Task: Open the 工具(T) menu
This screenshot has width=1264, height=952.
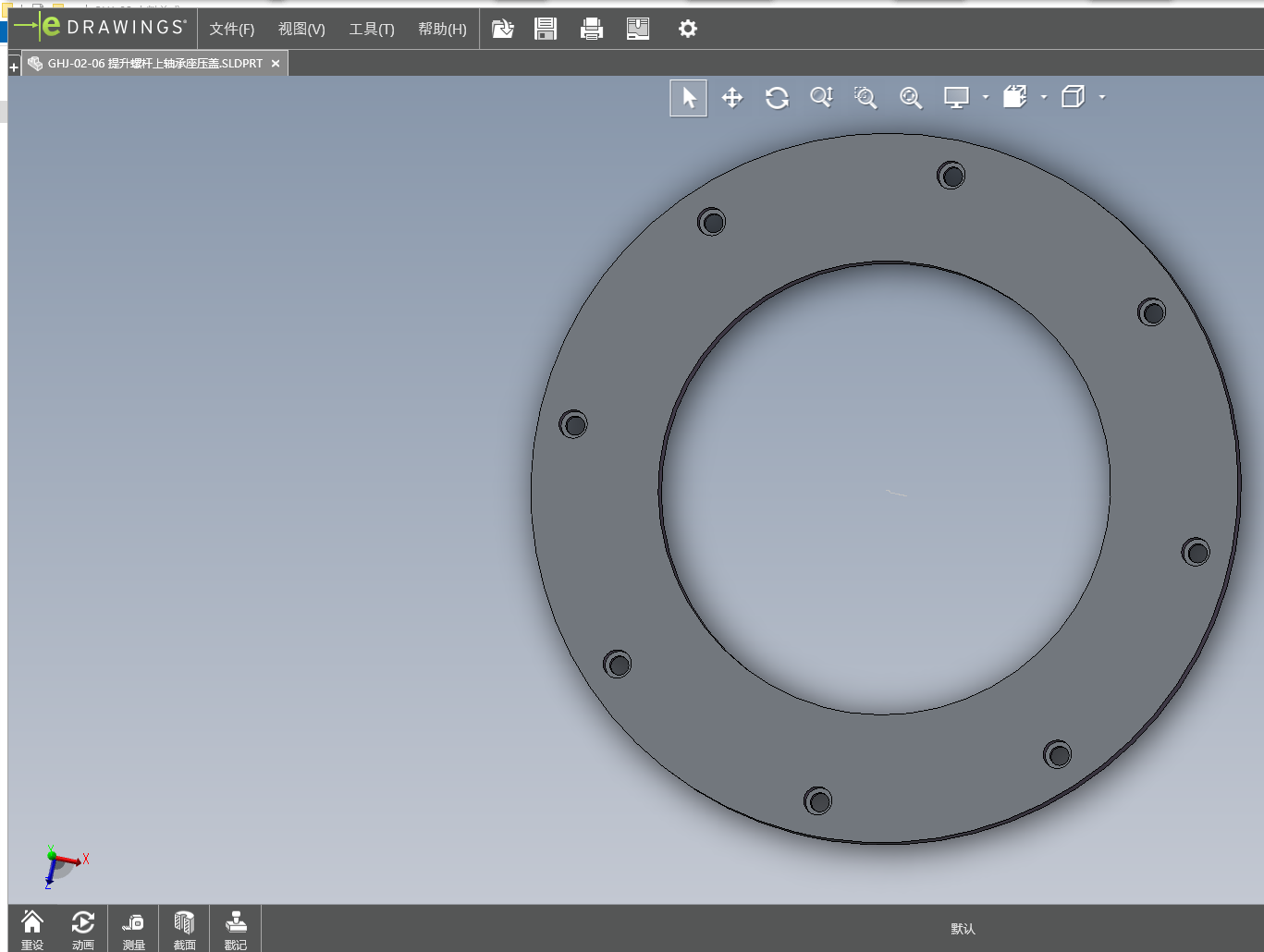Action: point(372,29)
